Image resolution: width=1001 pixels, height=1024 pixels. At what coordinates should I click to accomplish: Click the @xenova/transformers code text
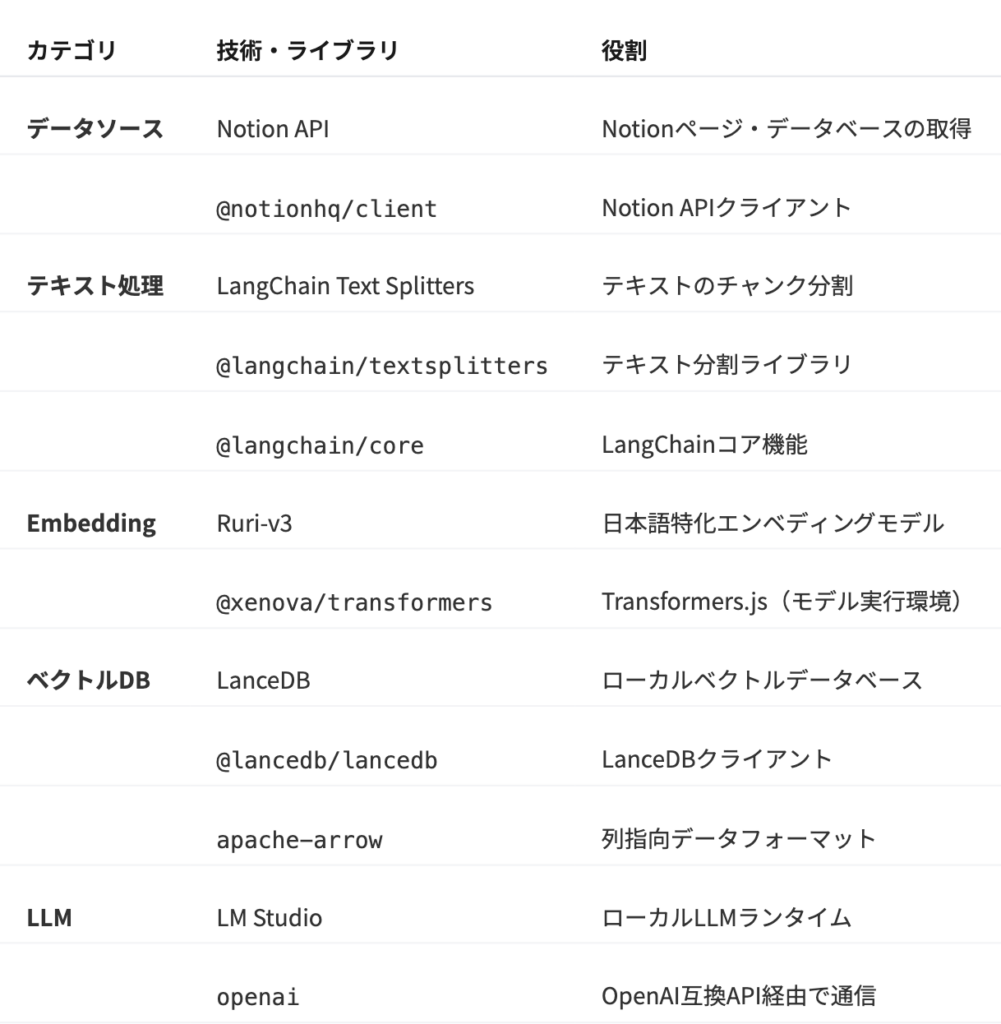click(x=354, y=602)
